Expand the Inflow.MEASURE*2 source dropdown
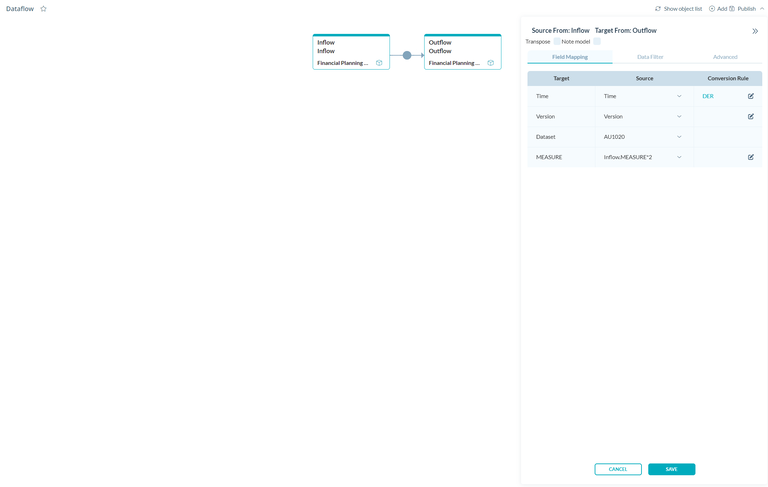 click(x=679, y=157)
